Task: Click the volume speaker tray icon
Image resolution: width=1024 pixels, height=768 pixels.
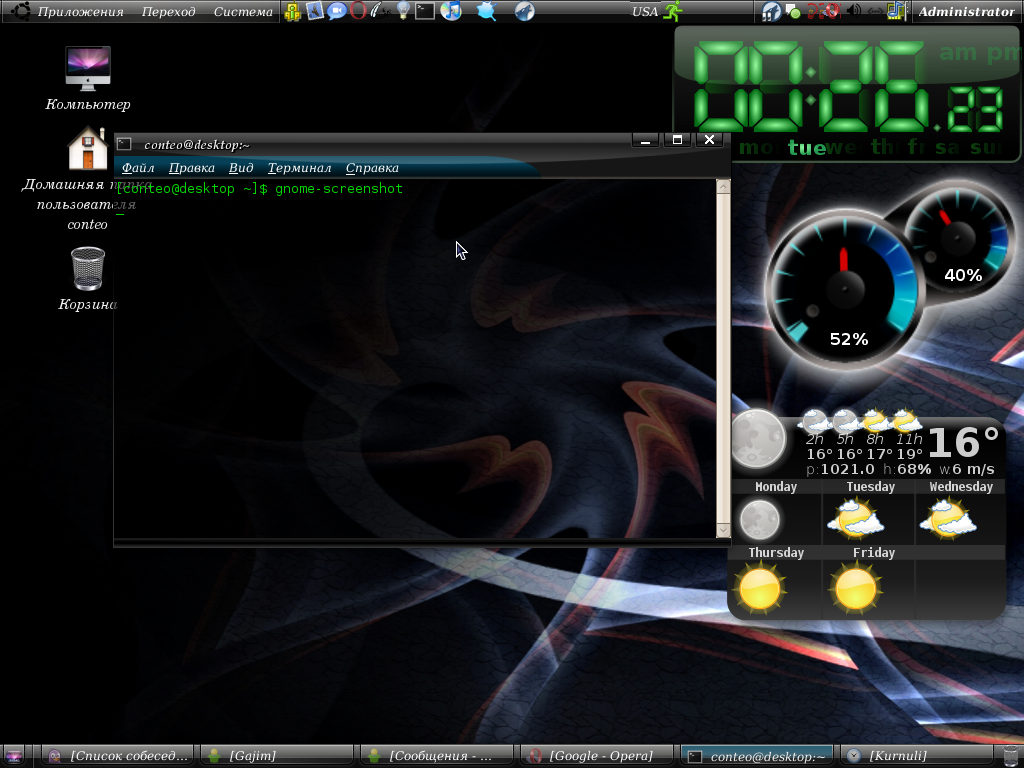Action: tap(854, 12)
